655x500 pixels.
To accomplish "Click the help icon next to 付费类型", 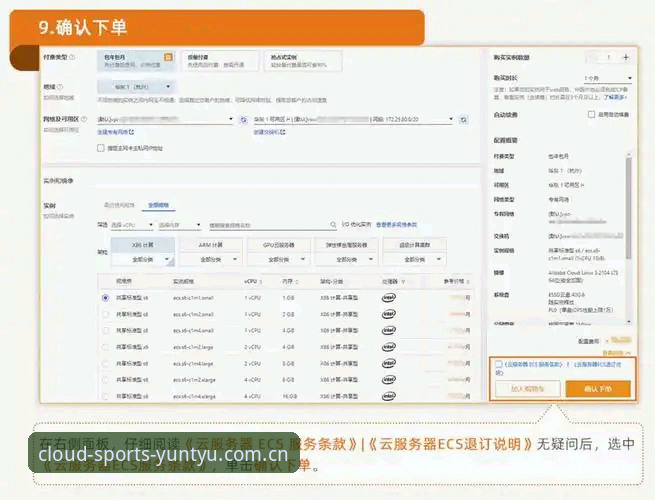I will pos(72,57).
